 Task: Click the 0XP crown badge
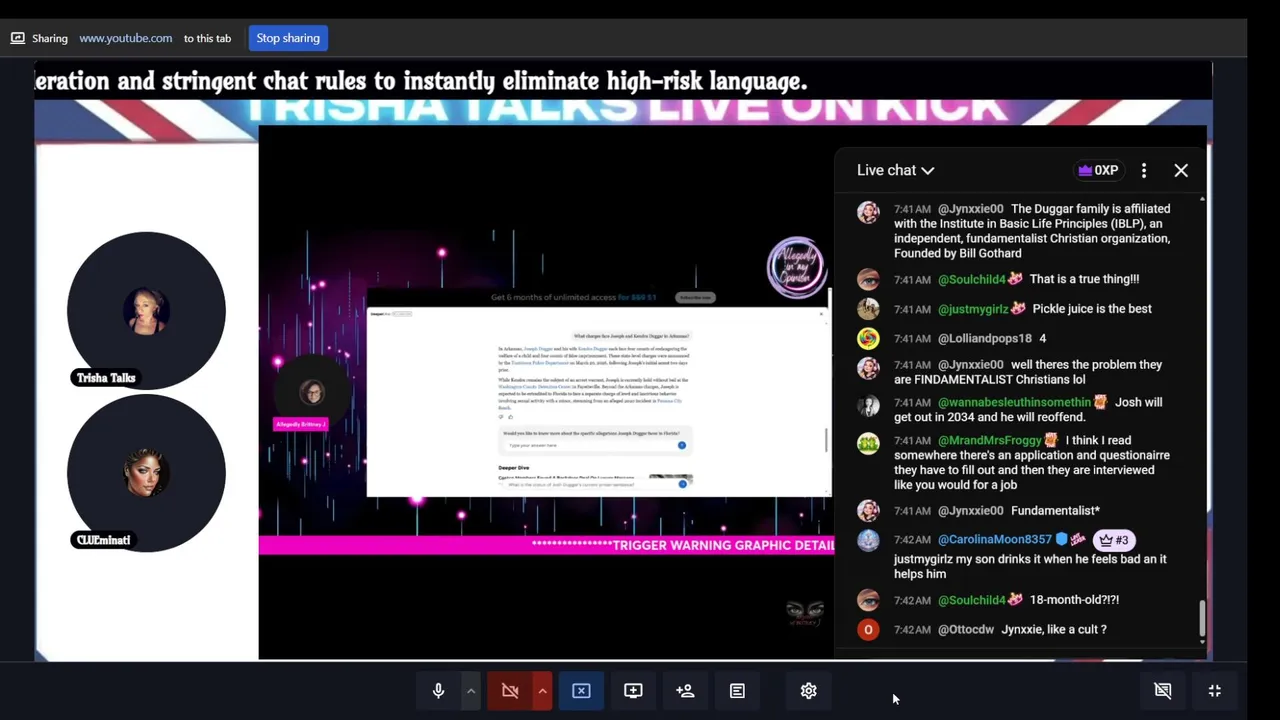[1098, 170]
